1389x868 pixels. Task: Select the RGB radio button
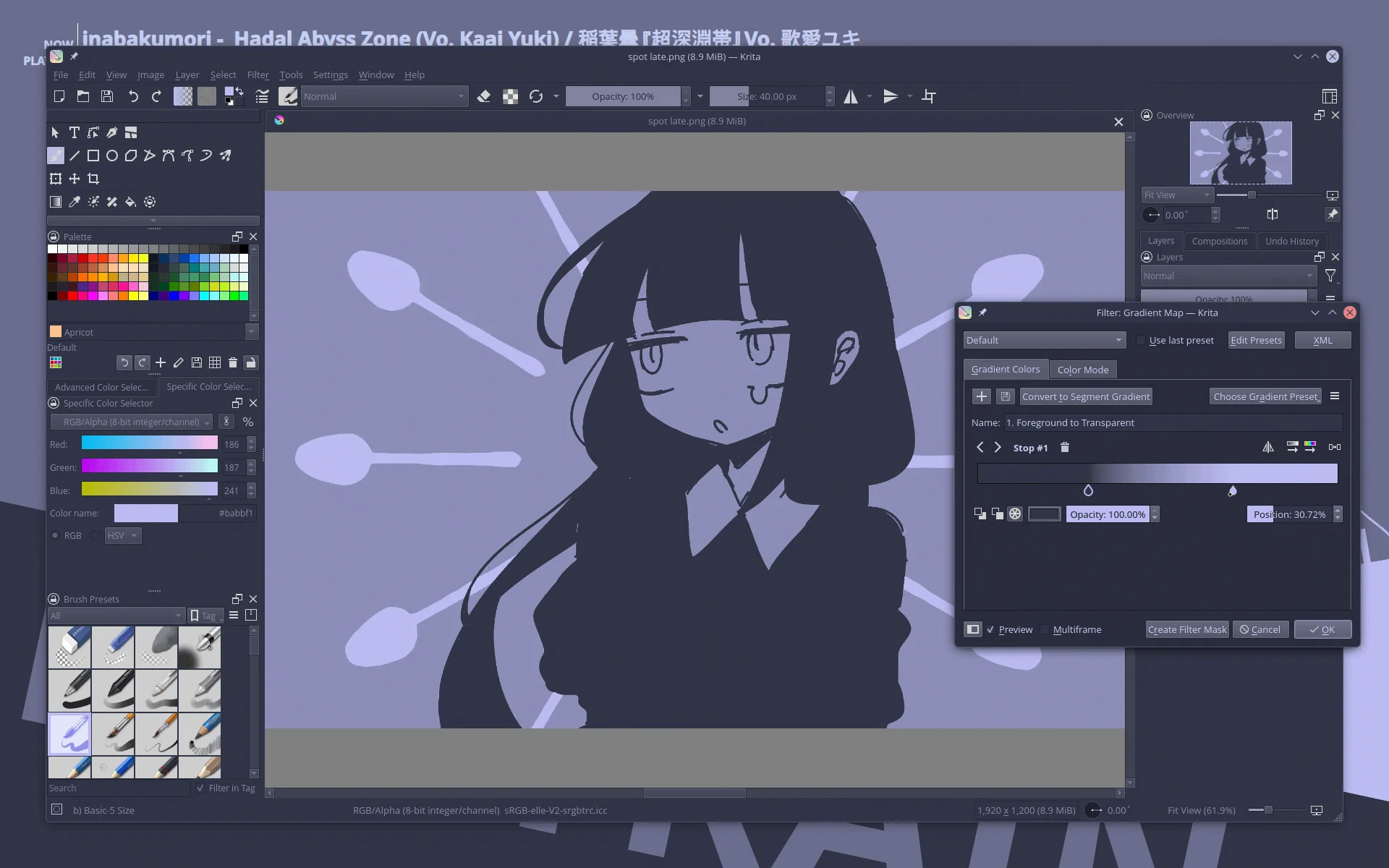(x=55, y=535)
